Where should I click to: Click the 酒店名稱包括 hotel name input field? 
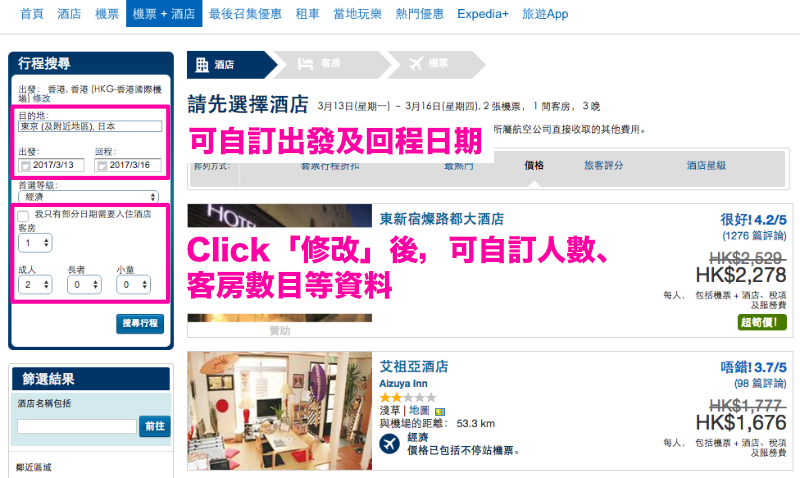click(x=77, y=426)
